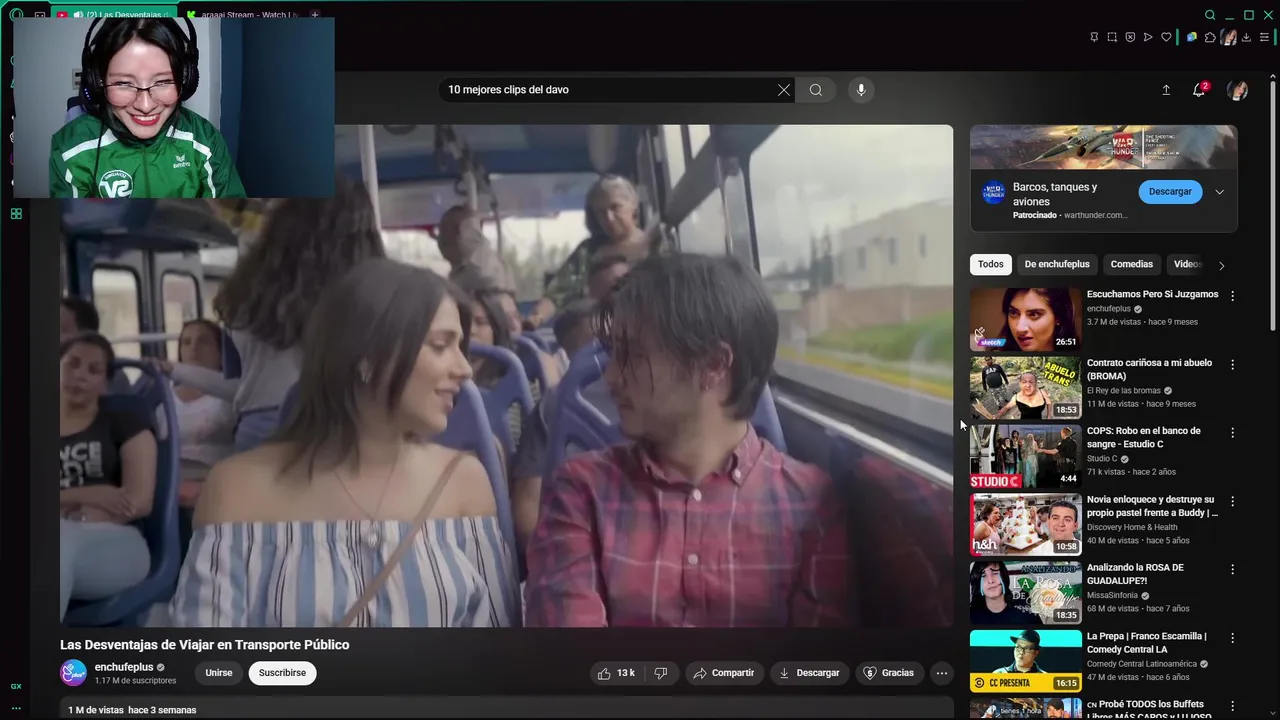Select the De enchufeplus filter chip
1280x720 pixels.
point(1057,264)
